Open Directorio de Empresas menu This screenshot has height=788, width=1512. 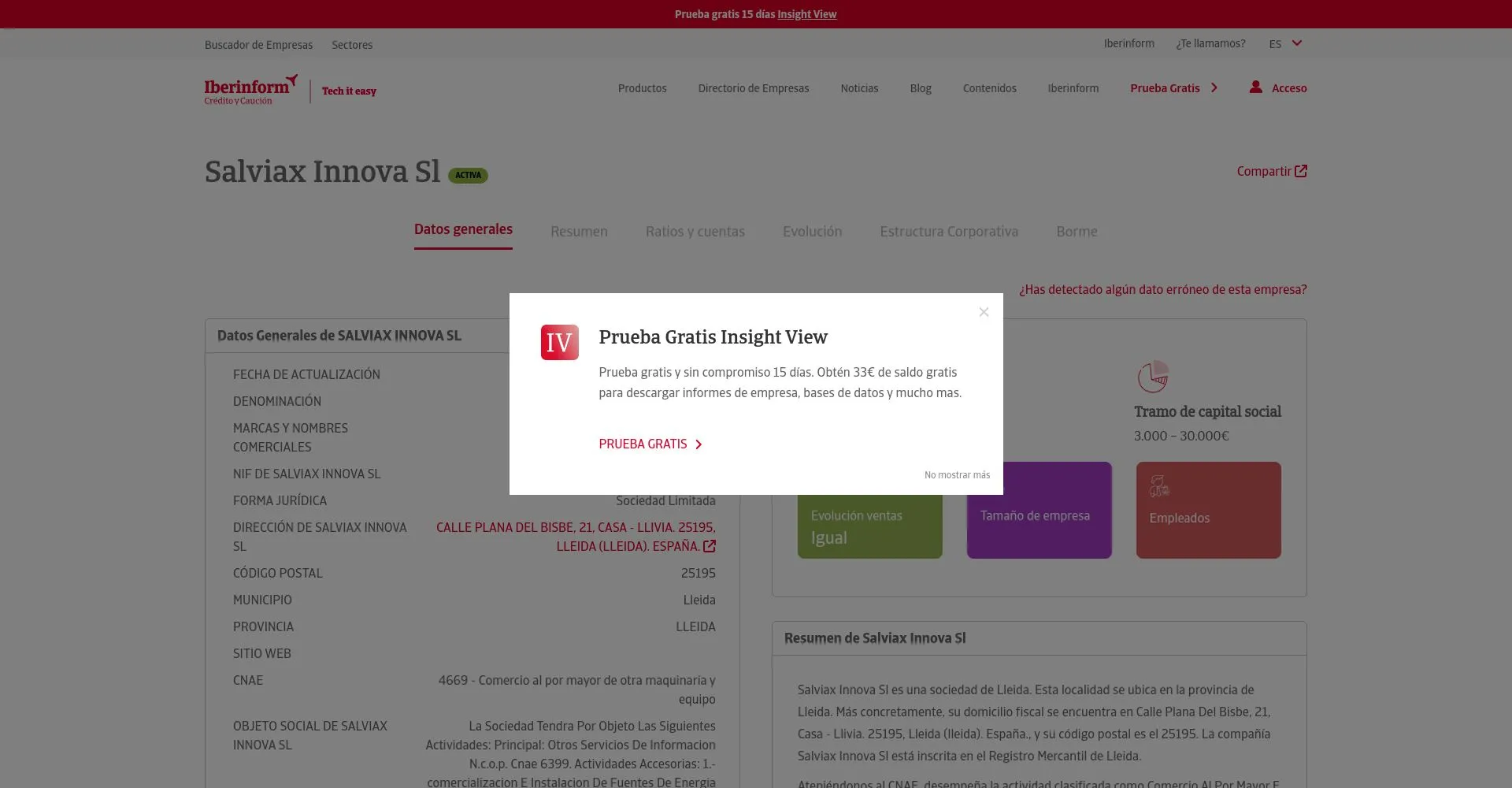click(753, 88)
